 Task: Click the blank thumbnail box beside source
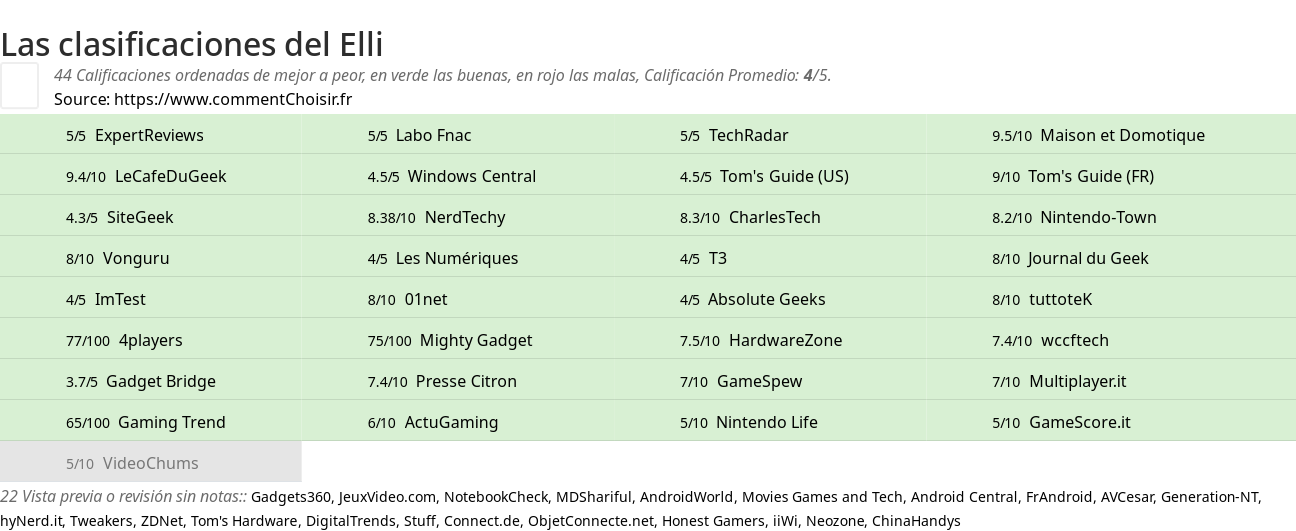pos(19,85)
